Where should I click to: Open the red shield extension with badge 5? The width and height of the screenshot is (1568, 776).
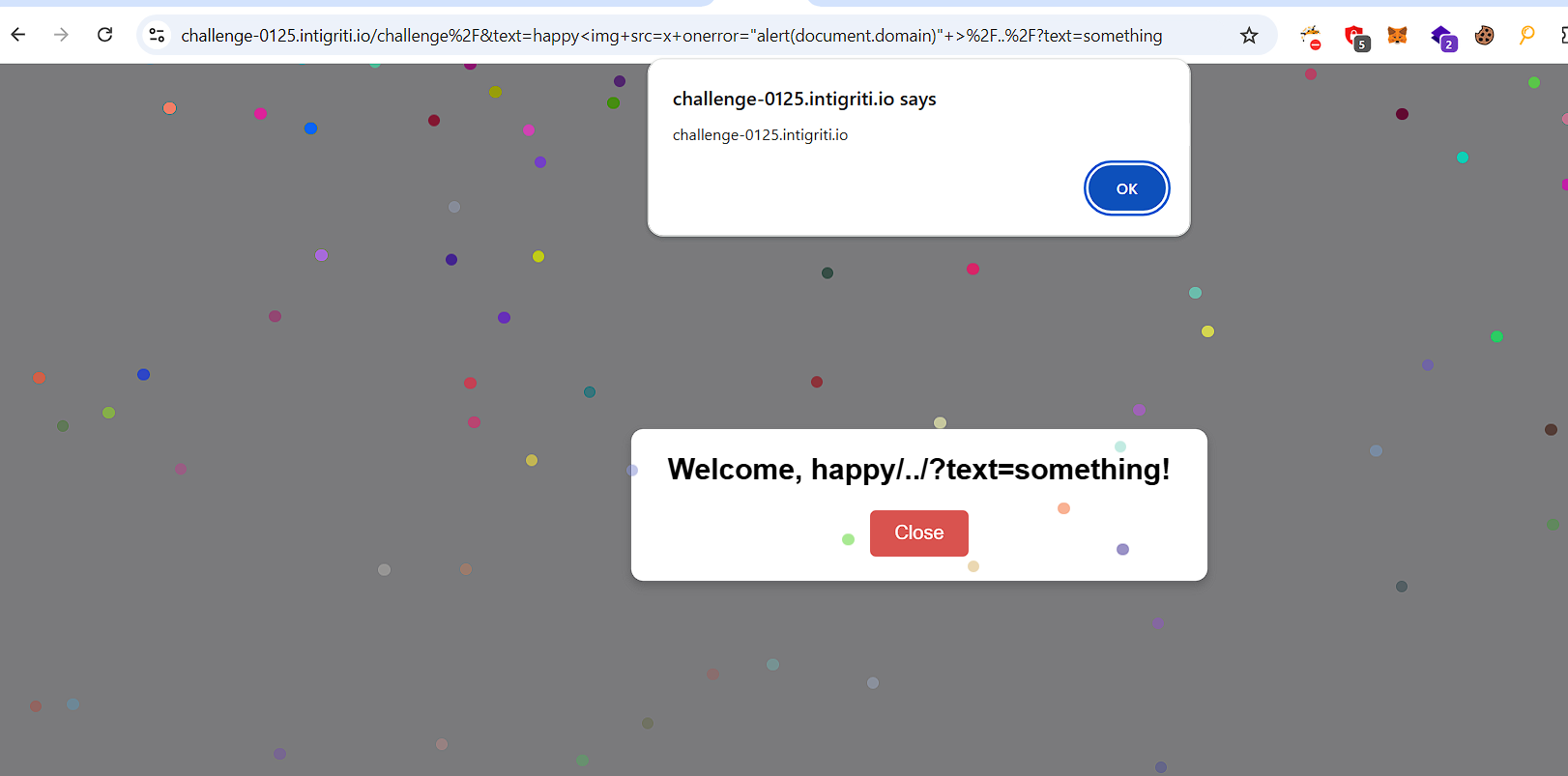point(1356,37)
